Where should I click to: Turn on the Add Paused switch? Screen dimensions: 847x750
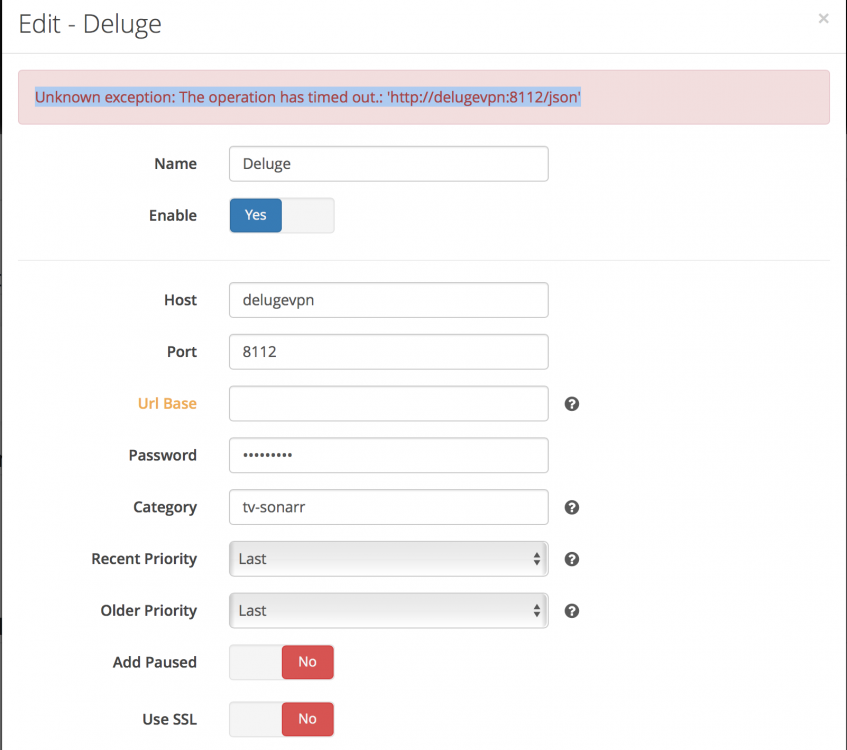281,662
